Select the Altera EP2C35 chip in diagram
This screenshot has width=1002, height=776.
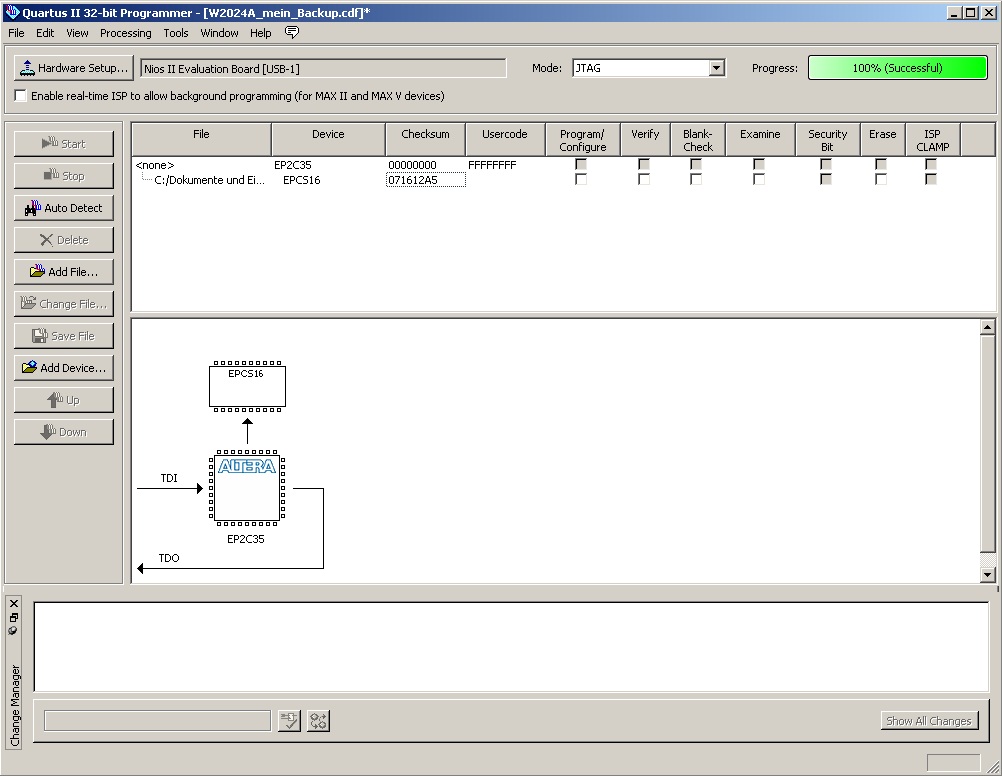247,488
